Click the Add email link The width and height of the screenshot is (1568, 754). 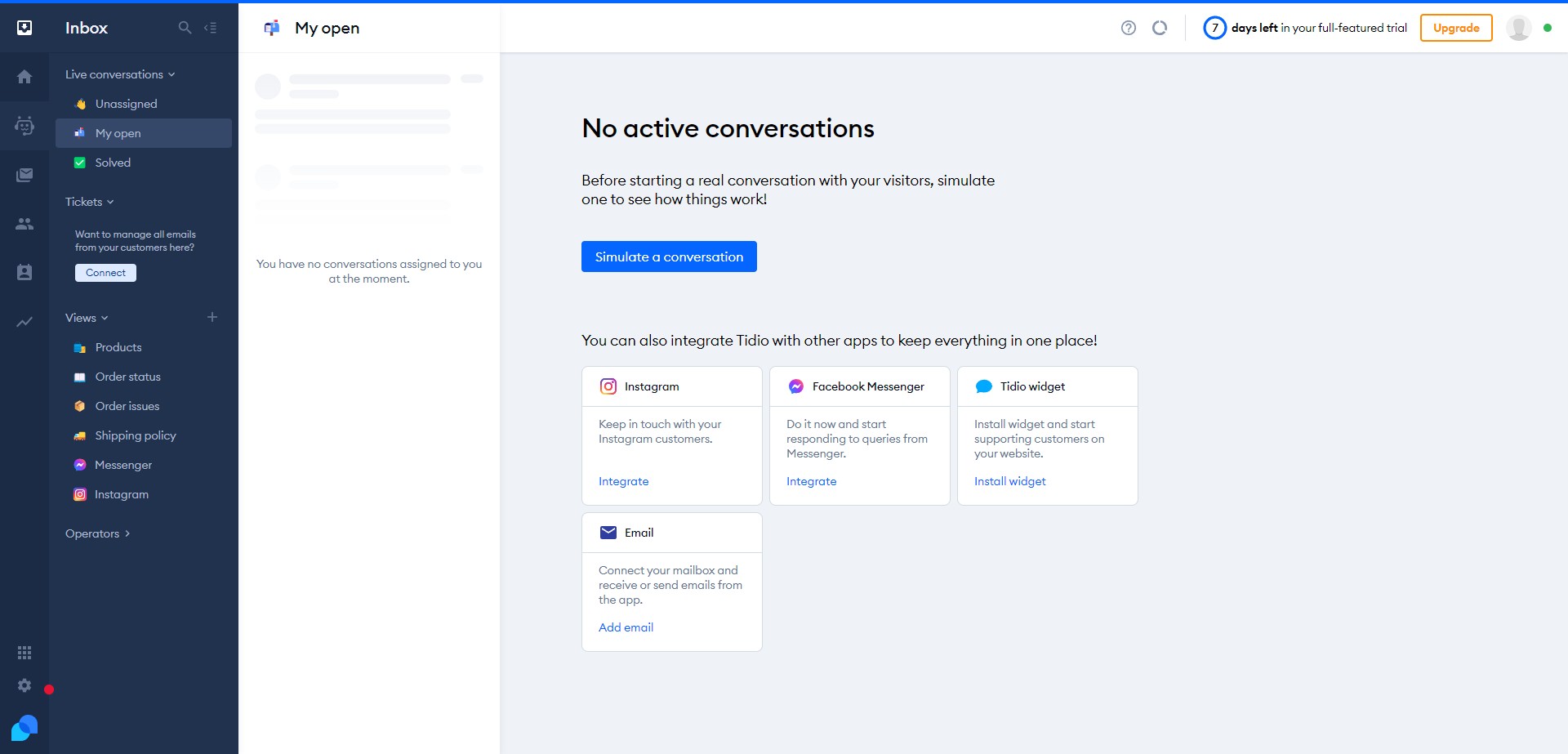coord(626,627)
